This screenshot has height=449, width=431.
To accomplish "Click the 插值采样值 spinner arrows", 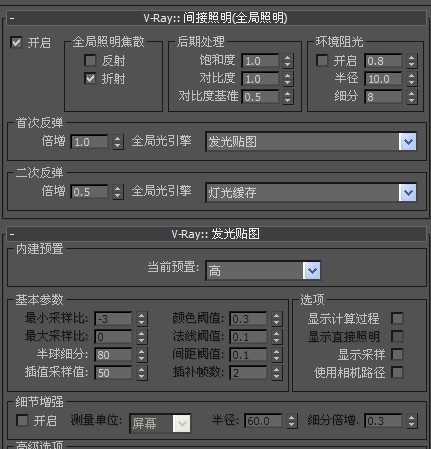I will tap(141, 373).
